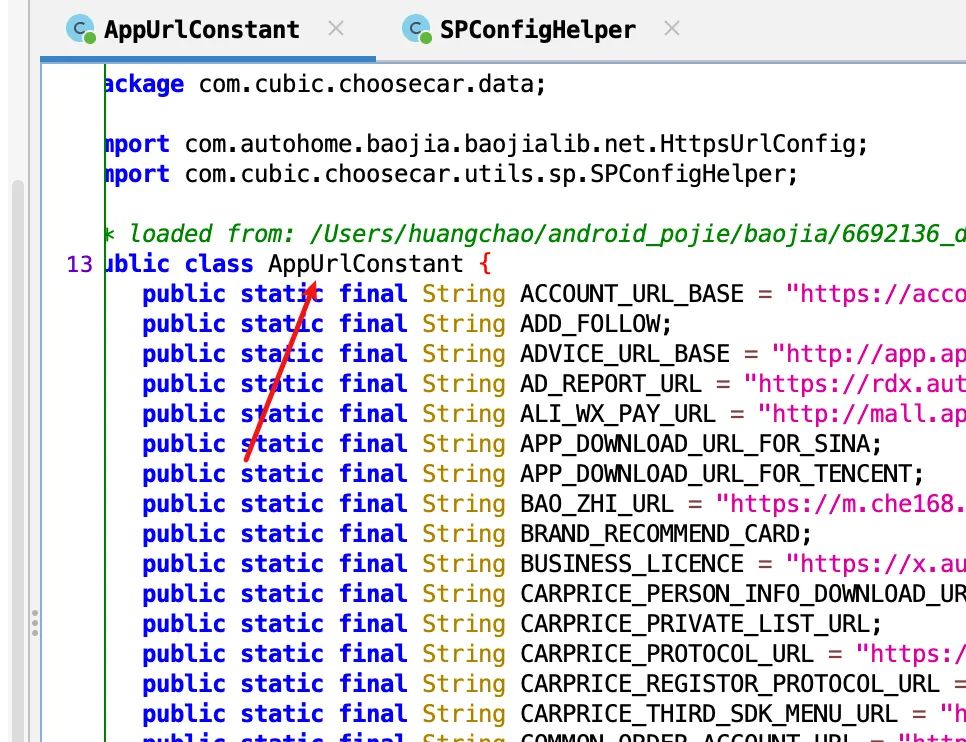Click the AD_REPORT_URL constant
Viewport: 966px width, 742px height.
(611, 384)
